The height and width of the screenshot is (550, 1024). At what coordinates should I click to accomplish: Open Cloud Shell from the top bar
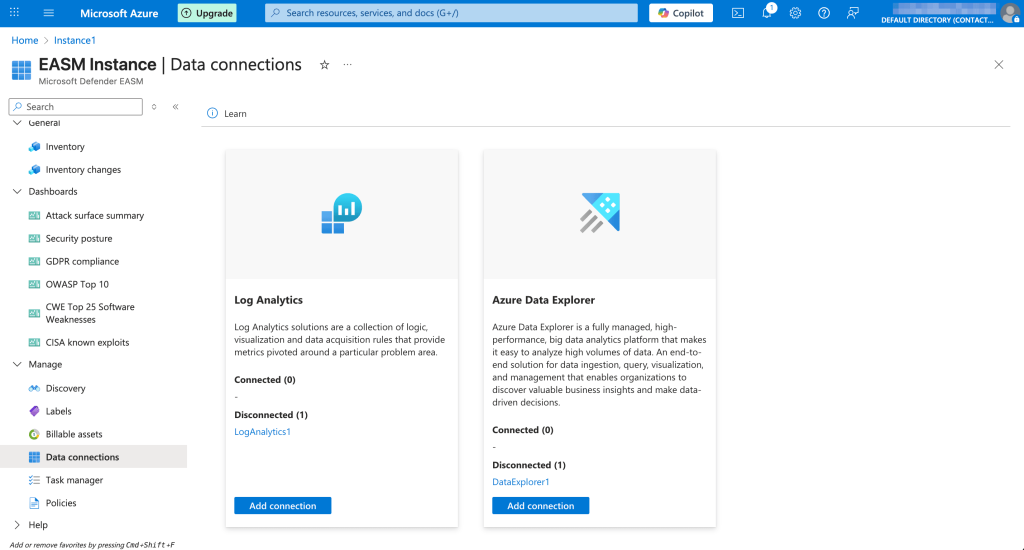[x=738, y=13]
